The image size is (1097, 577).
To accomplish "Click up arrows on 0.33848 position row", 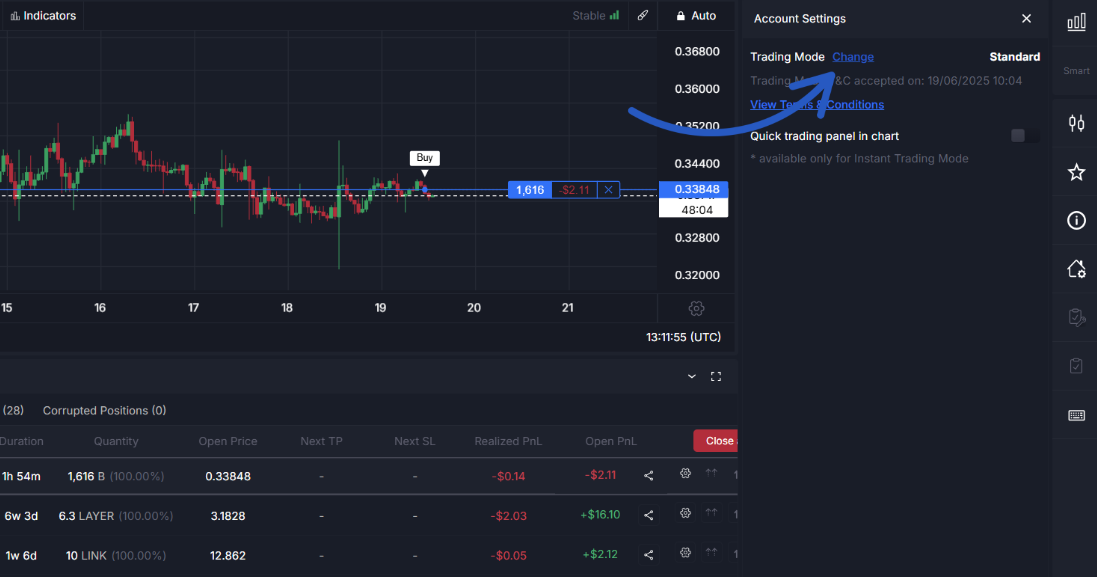I will tap(711, 473).
